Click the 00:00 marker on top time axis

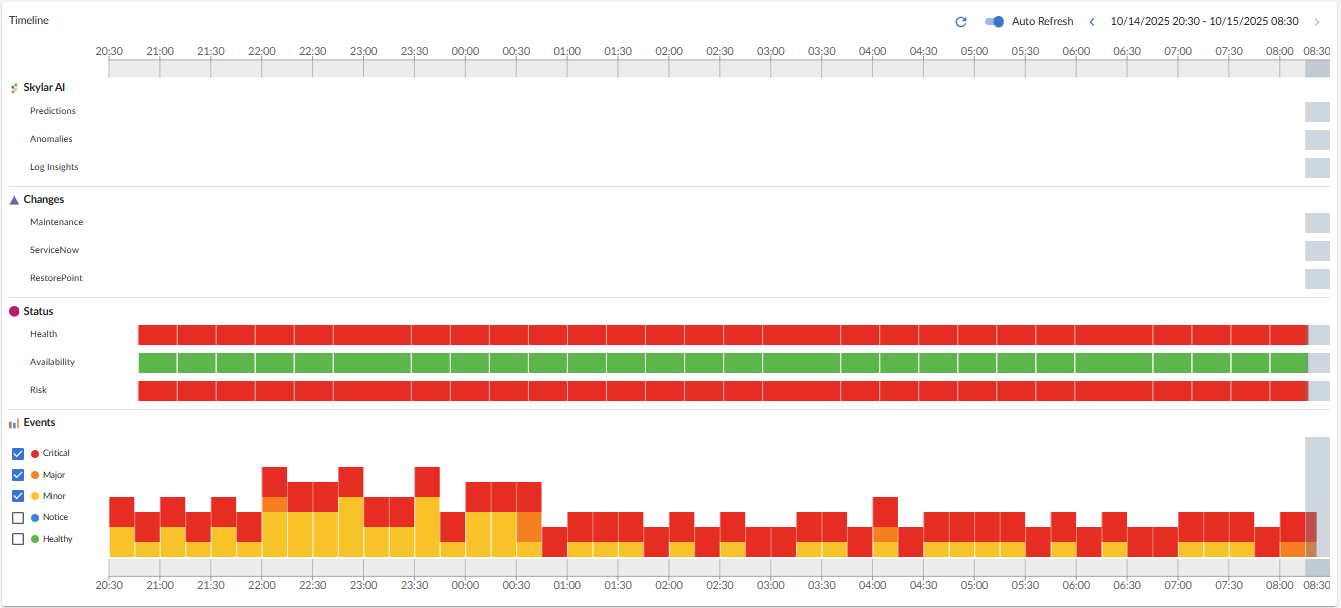click(465, 51)
